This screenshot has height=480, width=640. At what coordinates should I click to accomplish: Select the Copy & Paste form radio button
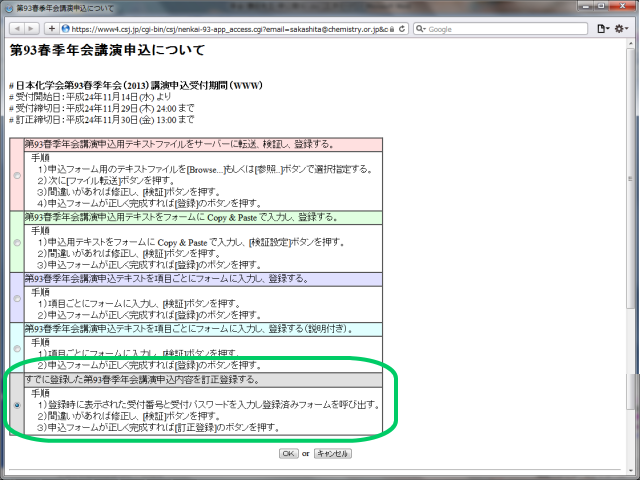pyautogui.click(x=17, y=242)
